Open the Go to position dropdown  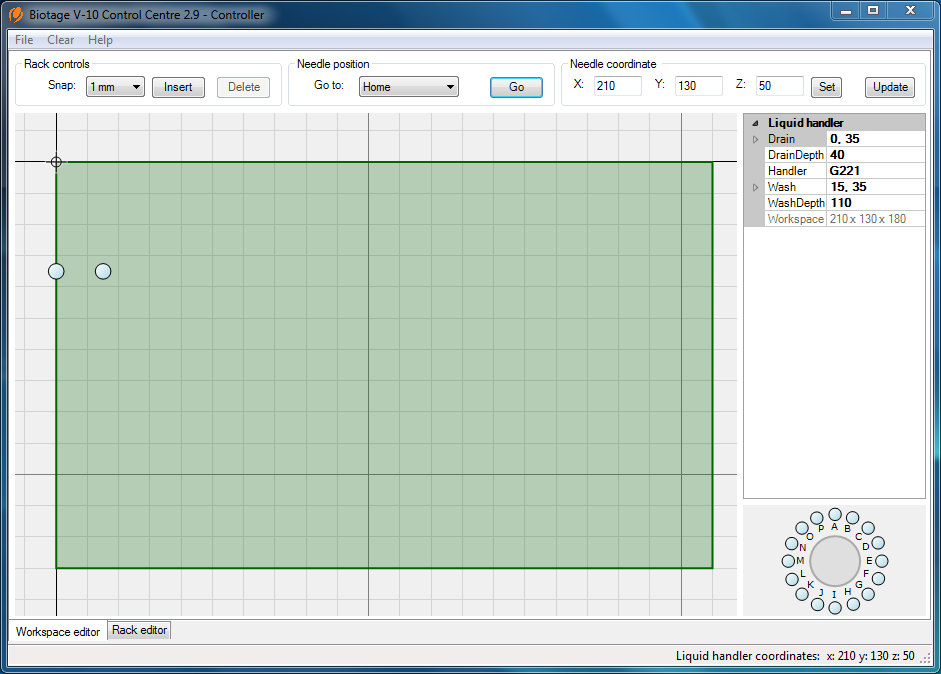[x=452, y=86]
